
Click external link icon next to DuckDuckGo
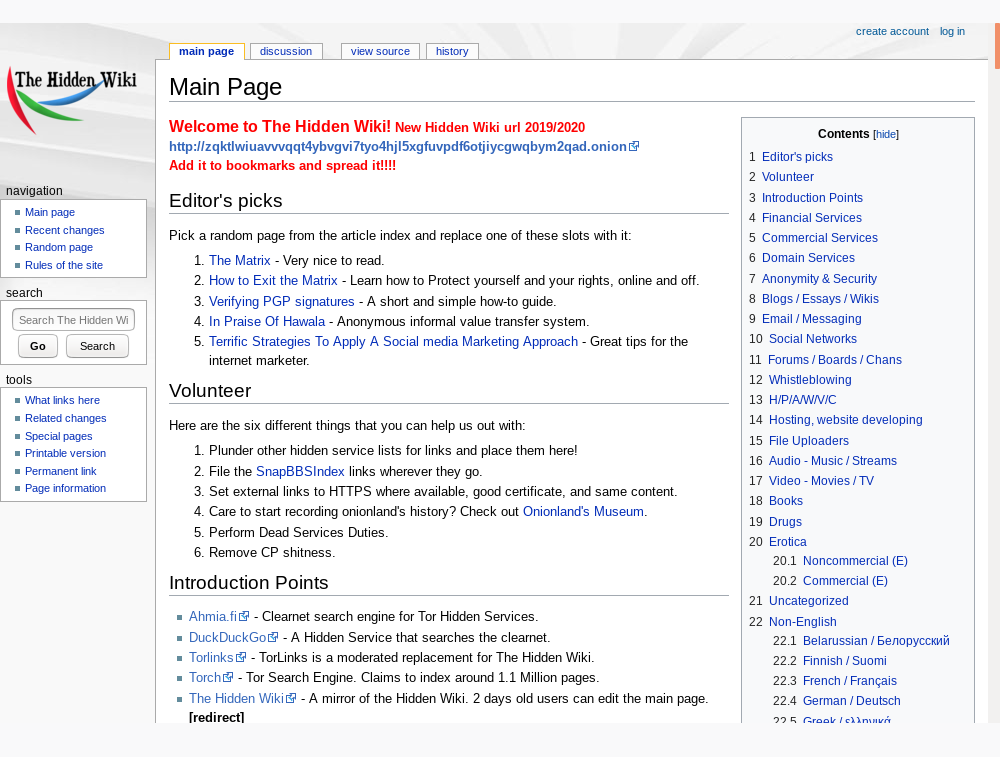pyautogui.click(x=274, y=637)
